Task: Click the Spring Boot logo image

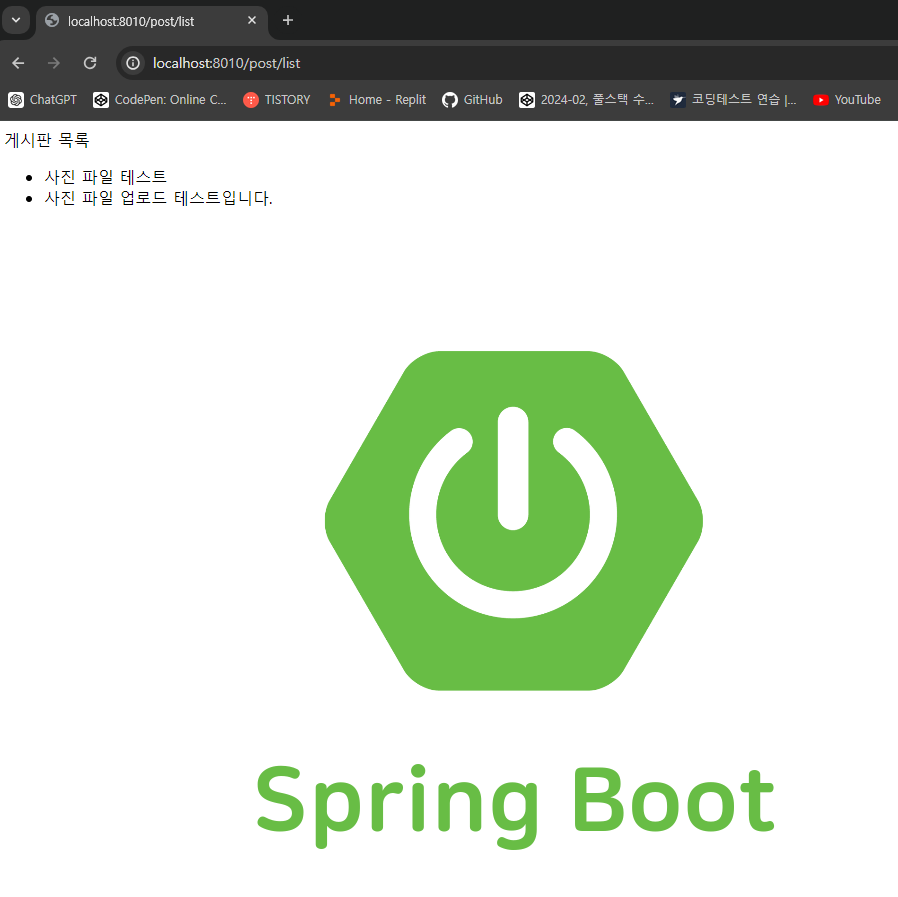Action: click(514, 599)
